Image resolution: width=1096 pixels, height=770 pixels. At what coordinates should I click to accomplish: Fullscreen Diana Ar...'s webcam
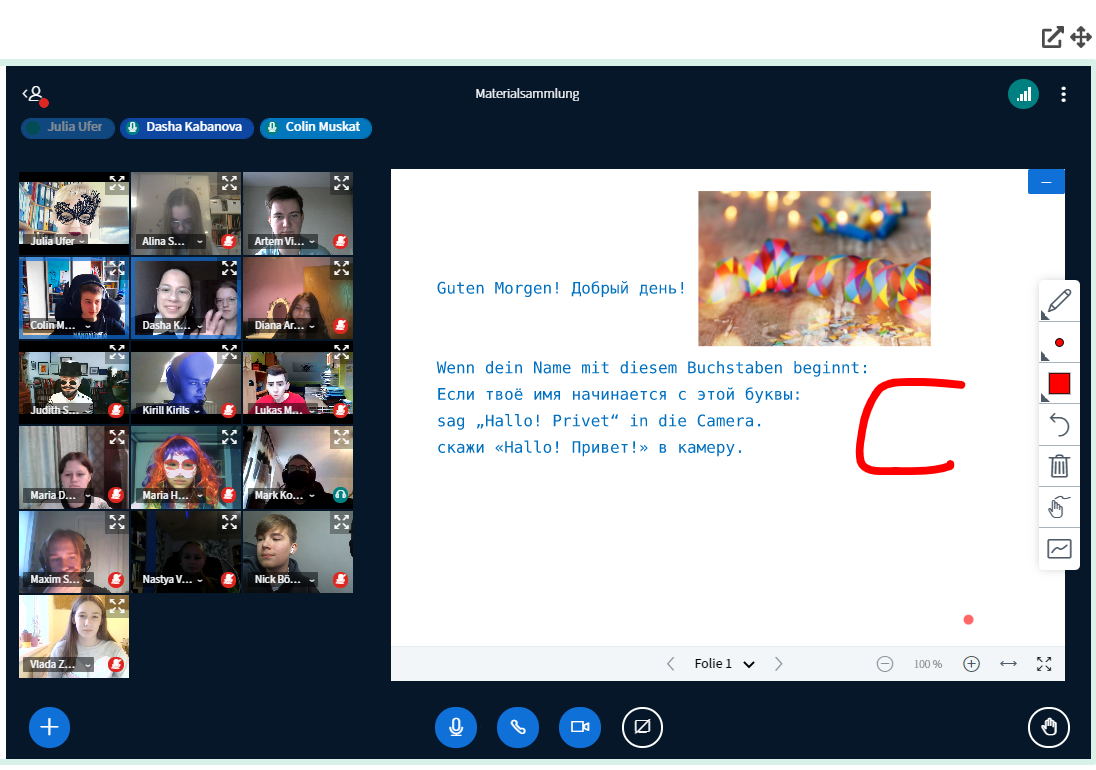341,268
